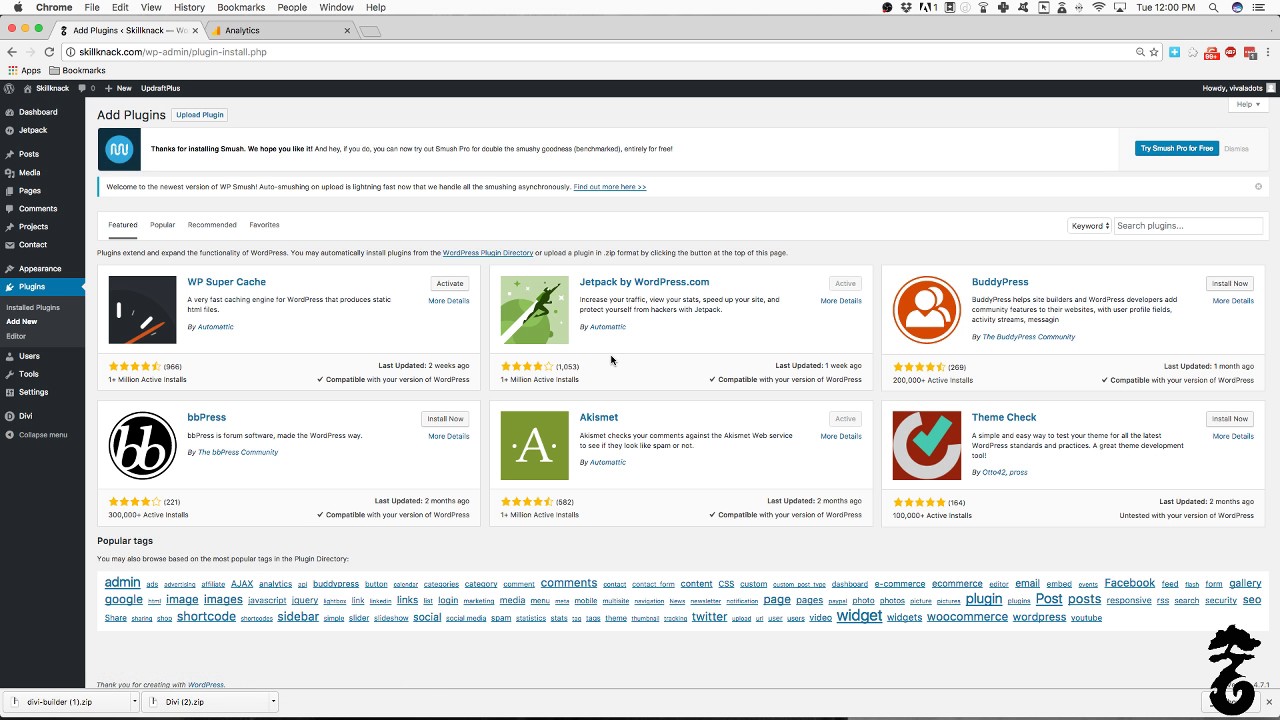The width and height of the screenshot is (1280, 720).
Task: Open the Apple menu
Action: [18, 7]
